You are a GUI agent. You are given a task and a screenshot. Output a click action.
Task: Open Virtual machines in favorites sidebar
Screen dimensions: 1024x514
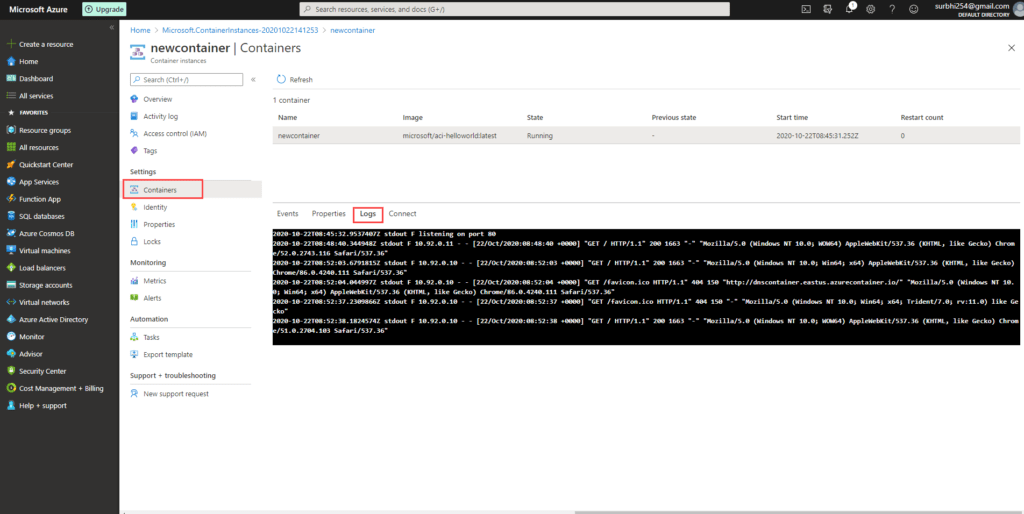[x=45, y=251]
